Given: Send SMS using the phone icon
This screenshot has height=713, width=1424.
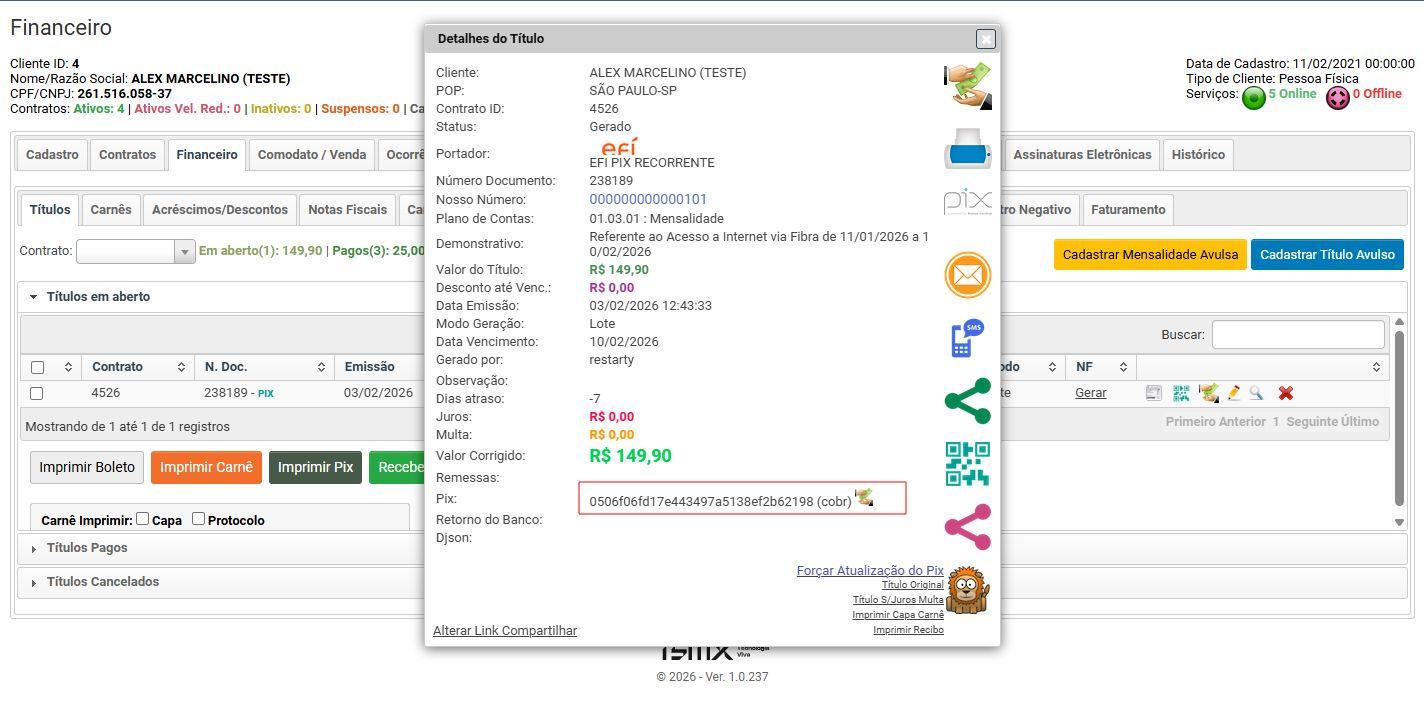Looking at the screenshot, I should point(967,338).
